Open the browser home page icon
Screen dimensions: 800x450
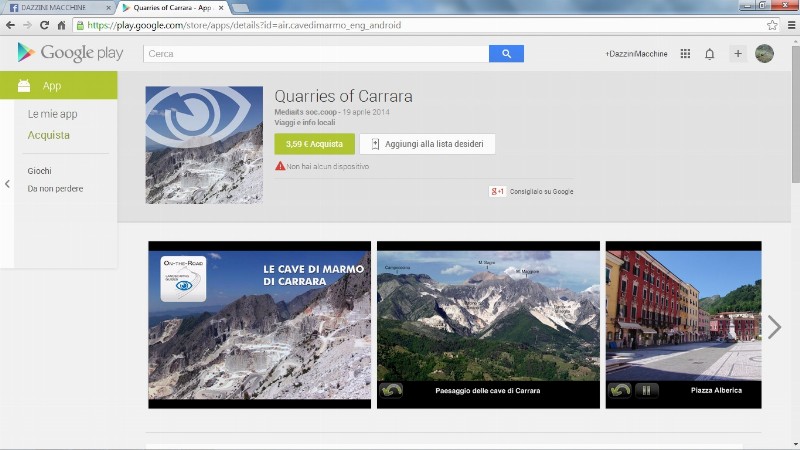(x=61, y=25)
